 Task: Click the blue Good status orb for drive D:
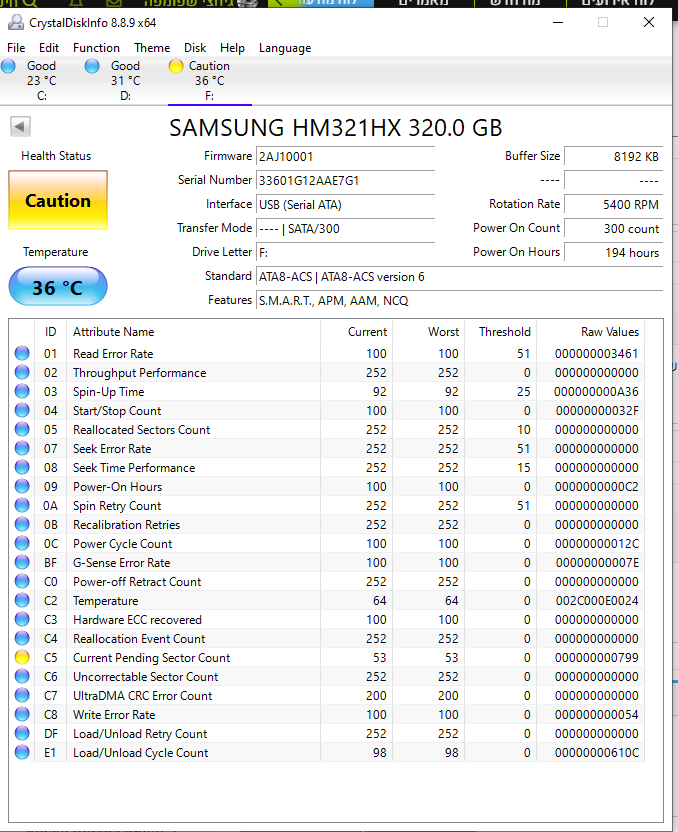click(x=93, y=66)
